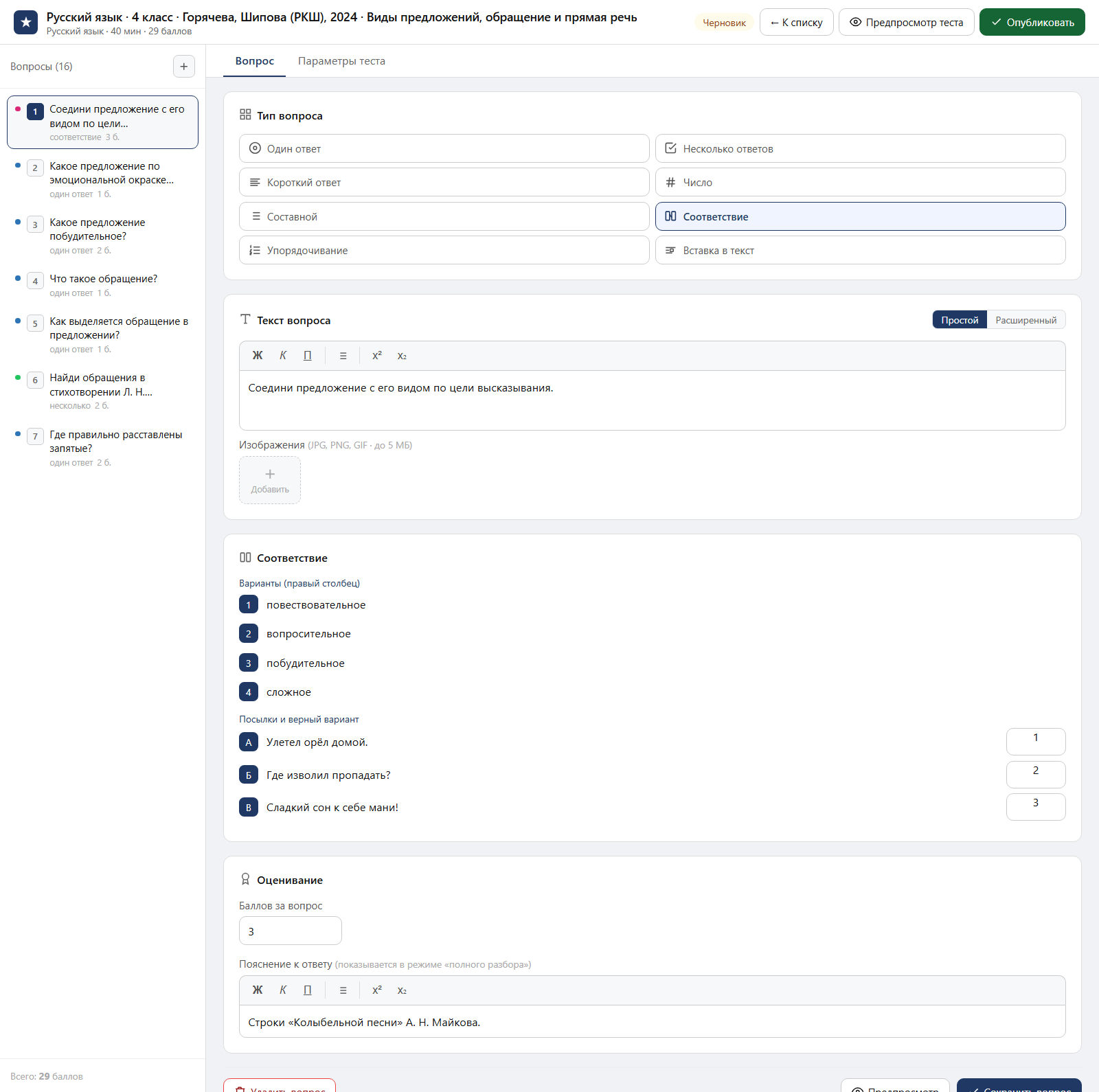
Task: Open question 4 «Что такое обращение?»
Action: tap(103, 285)
